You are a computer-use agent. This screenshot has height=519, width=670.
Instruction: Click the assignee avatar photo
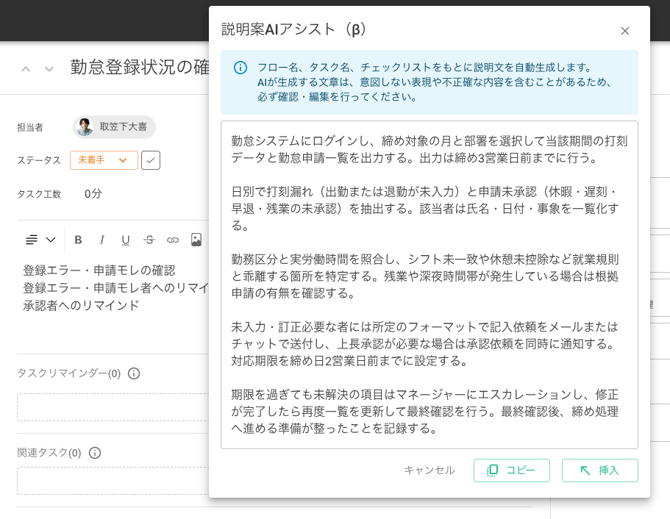click(85, 127)
